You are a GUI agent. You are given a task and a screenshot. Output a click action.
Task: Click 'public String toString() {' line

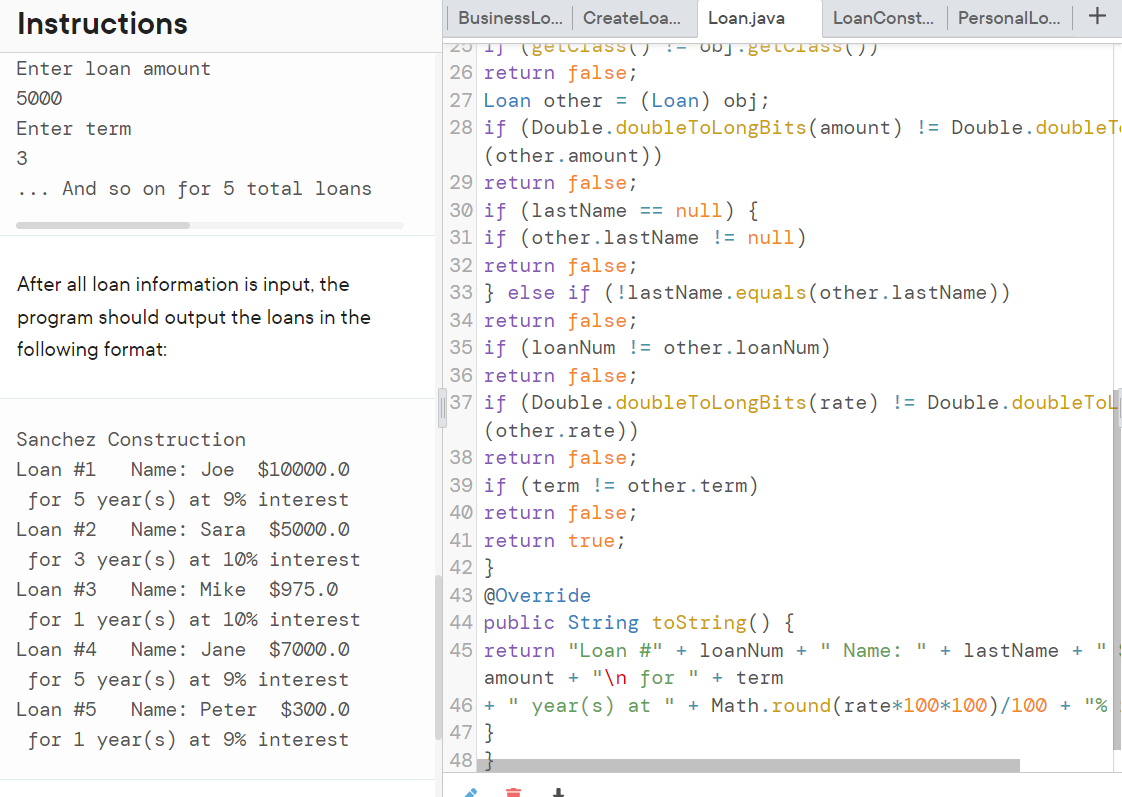coord(639,622)
